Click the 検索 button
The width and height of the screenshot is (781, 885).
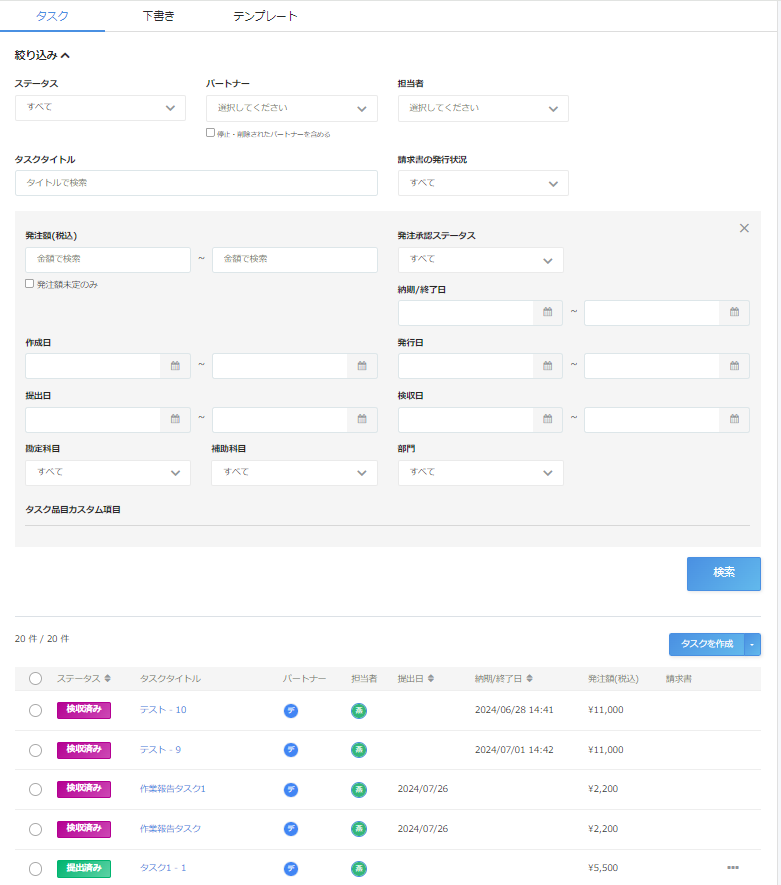723,573
